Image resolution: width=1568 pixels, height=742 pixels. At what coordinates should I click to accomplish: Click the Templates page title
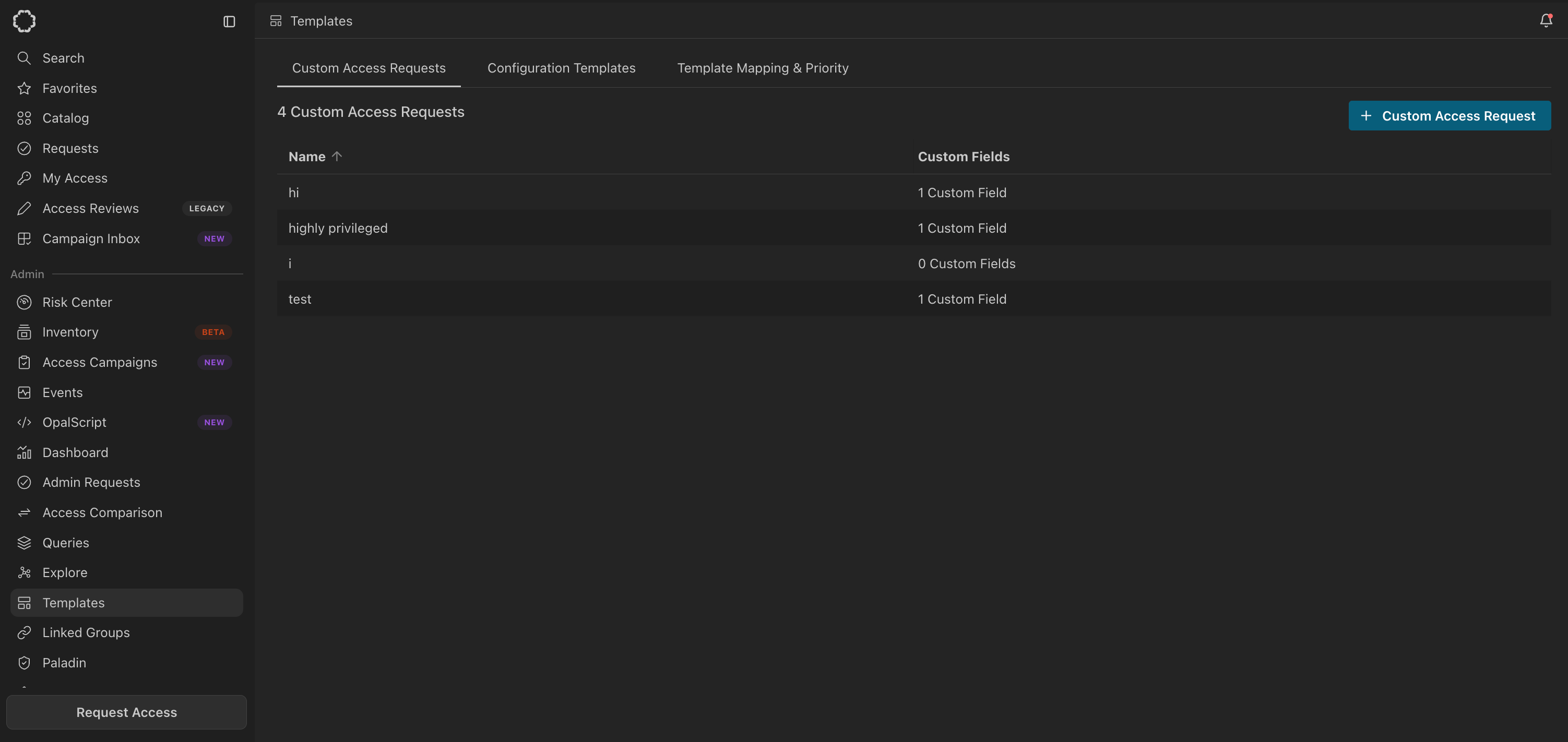(x=322, y=21)
